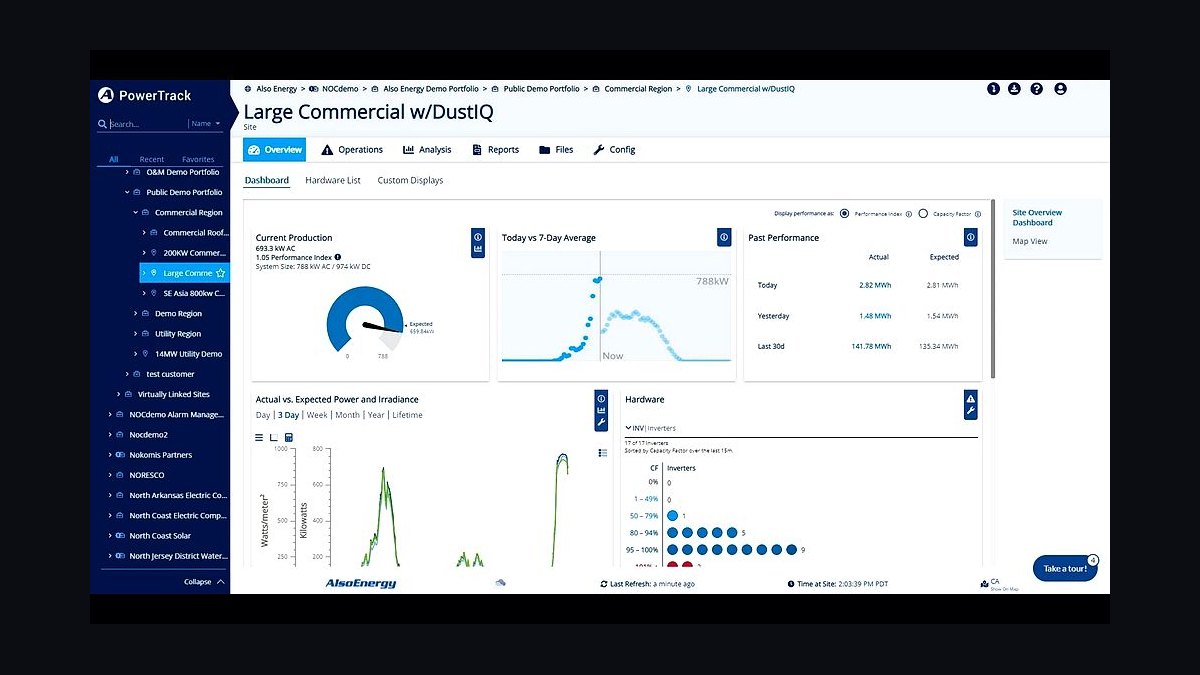Open the Name search filter dropdown
Screen dimensions: 1200x675
pos(206,124)
